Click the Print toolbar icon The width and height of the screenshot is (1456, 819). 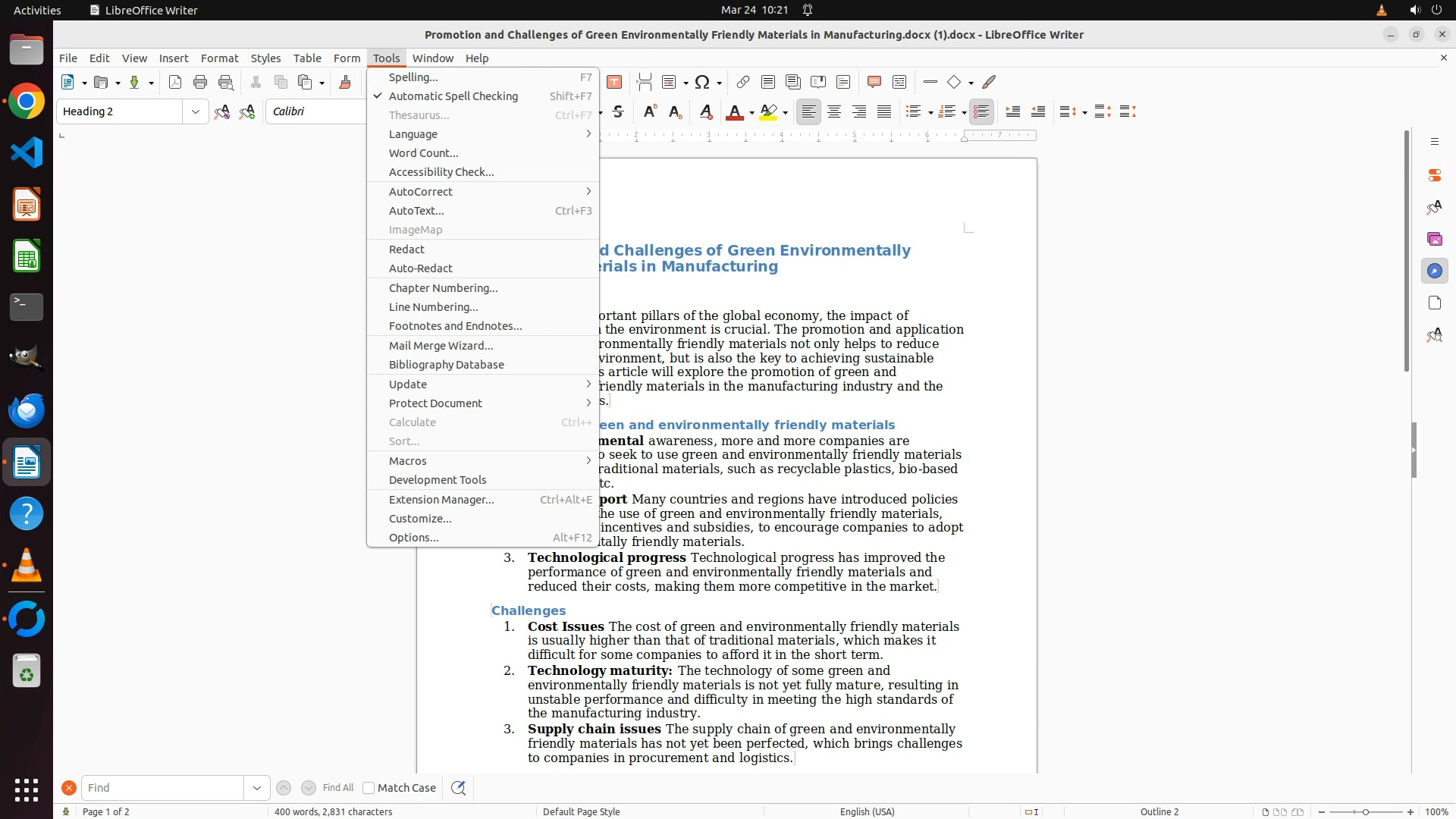click(200, 82)
